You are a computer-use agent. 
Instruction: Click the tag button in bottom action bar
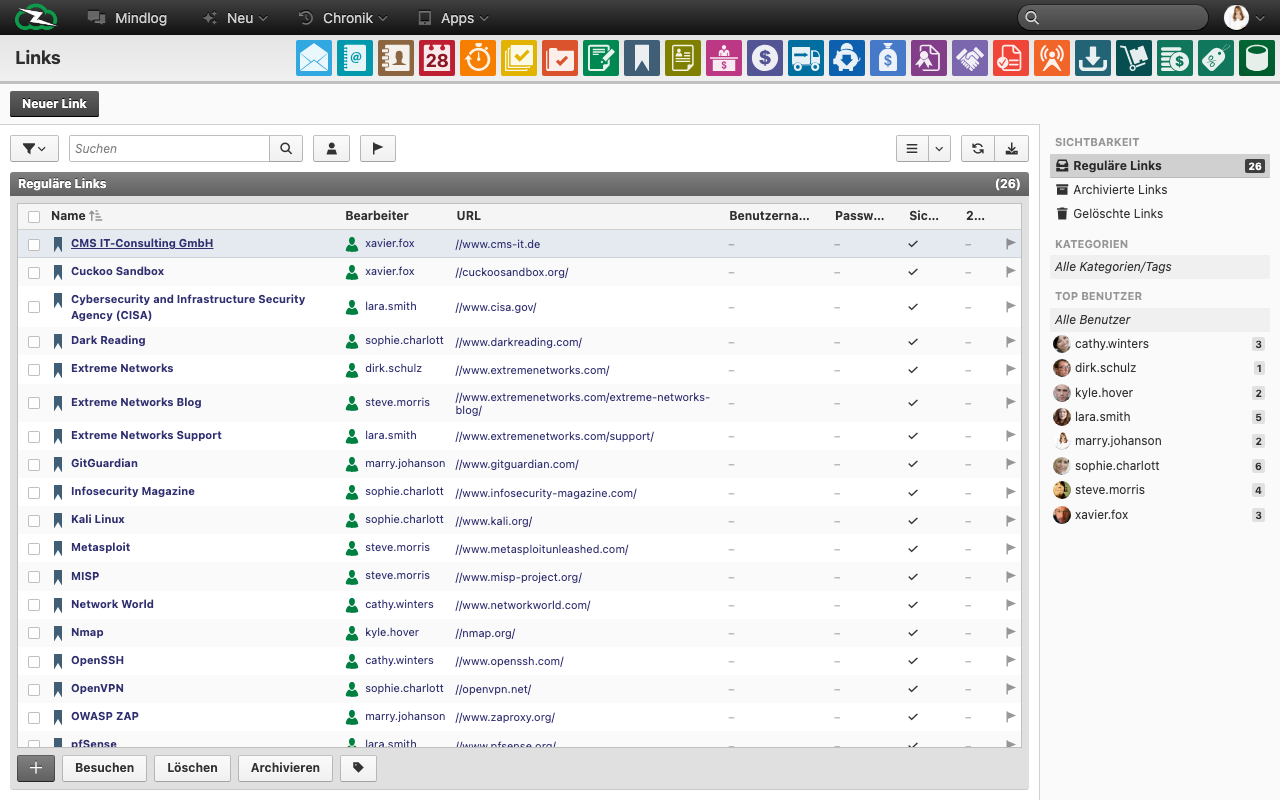tap(358, 768)
